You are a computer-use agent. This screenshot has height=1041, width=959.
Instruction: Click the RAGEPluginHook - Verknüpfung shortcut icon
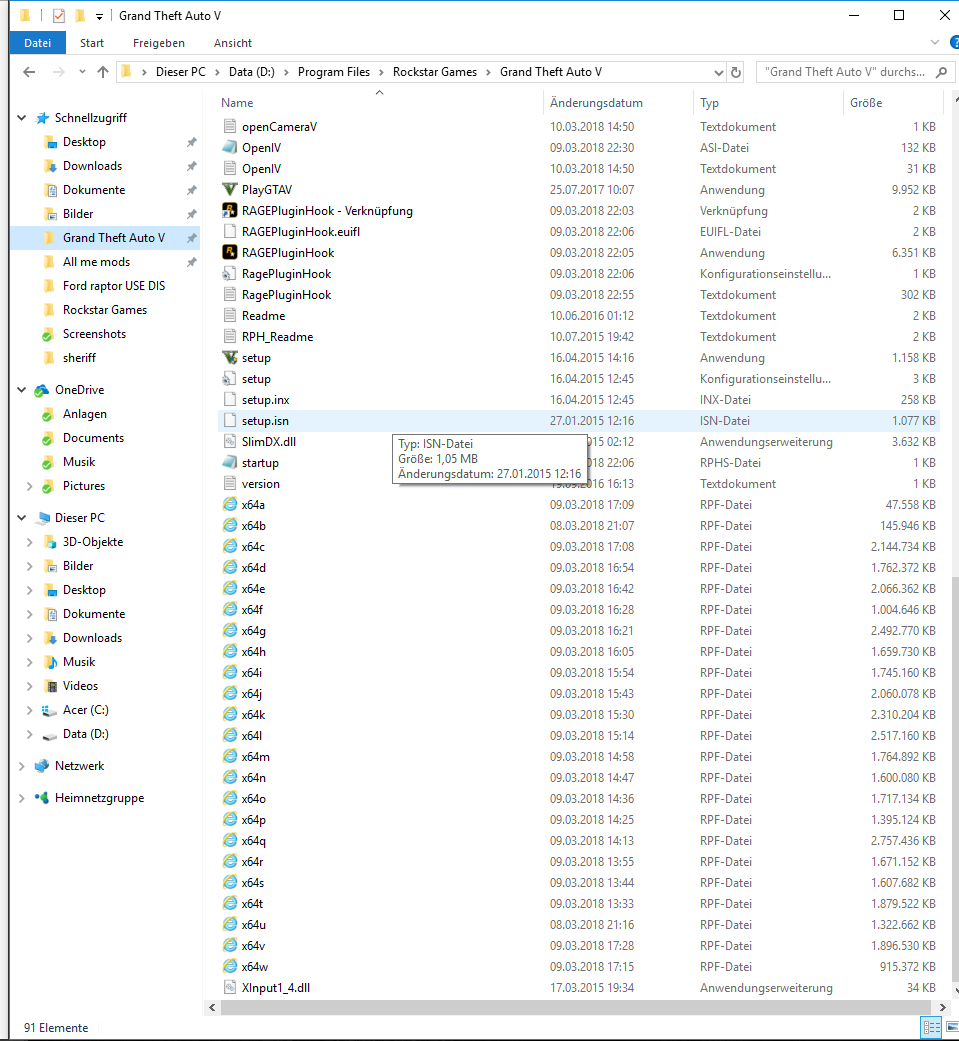(x=230, y=210)
